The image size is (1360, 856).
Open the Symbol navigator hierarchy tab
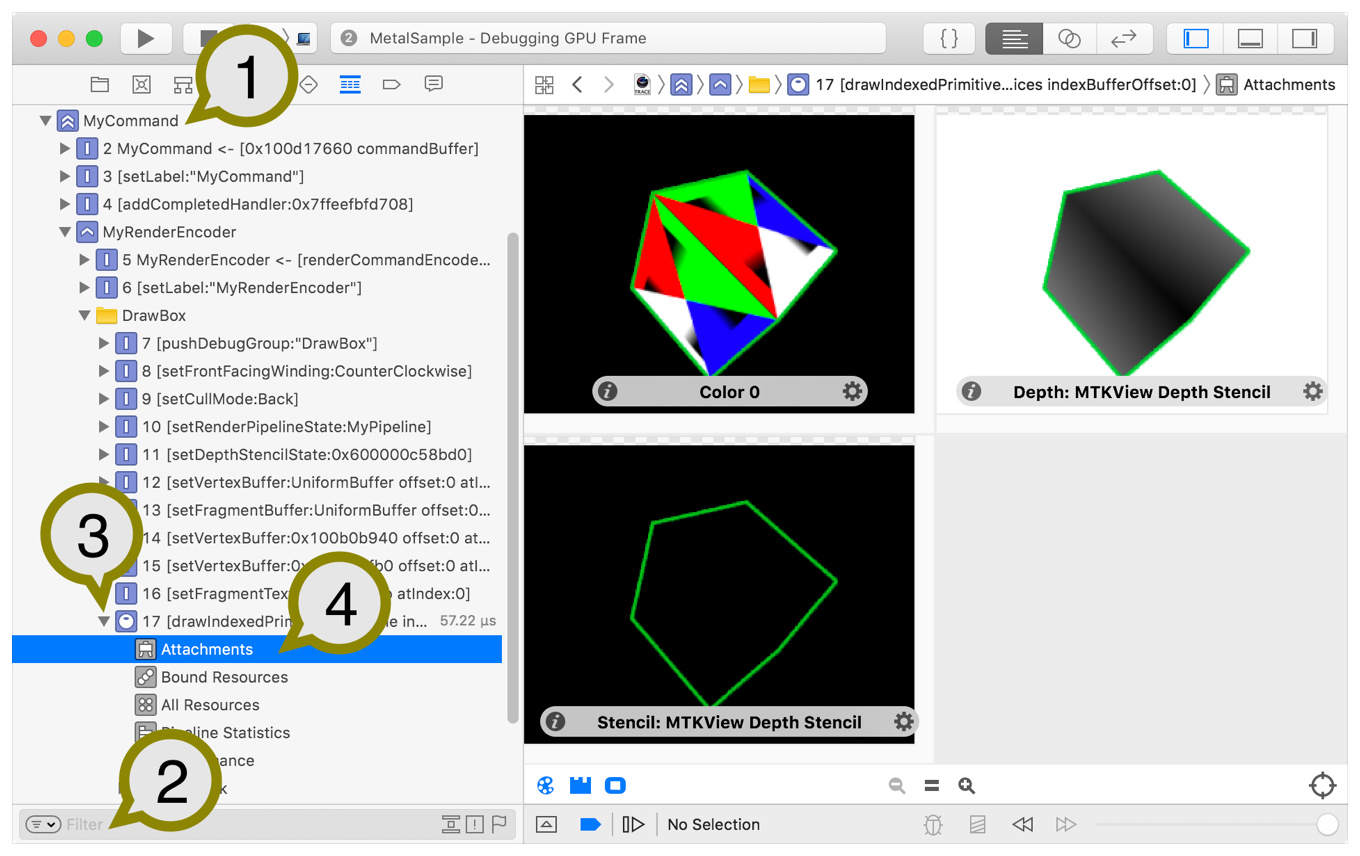coord(183,84)
